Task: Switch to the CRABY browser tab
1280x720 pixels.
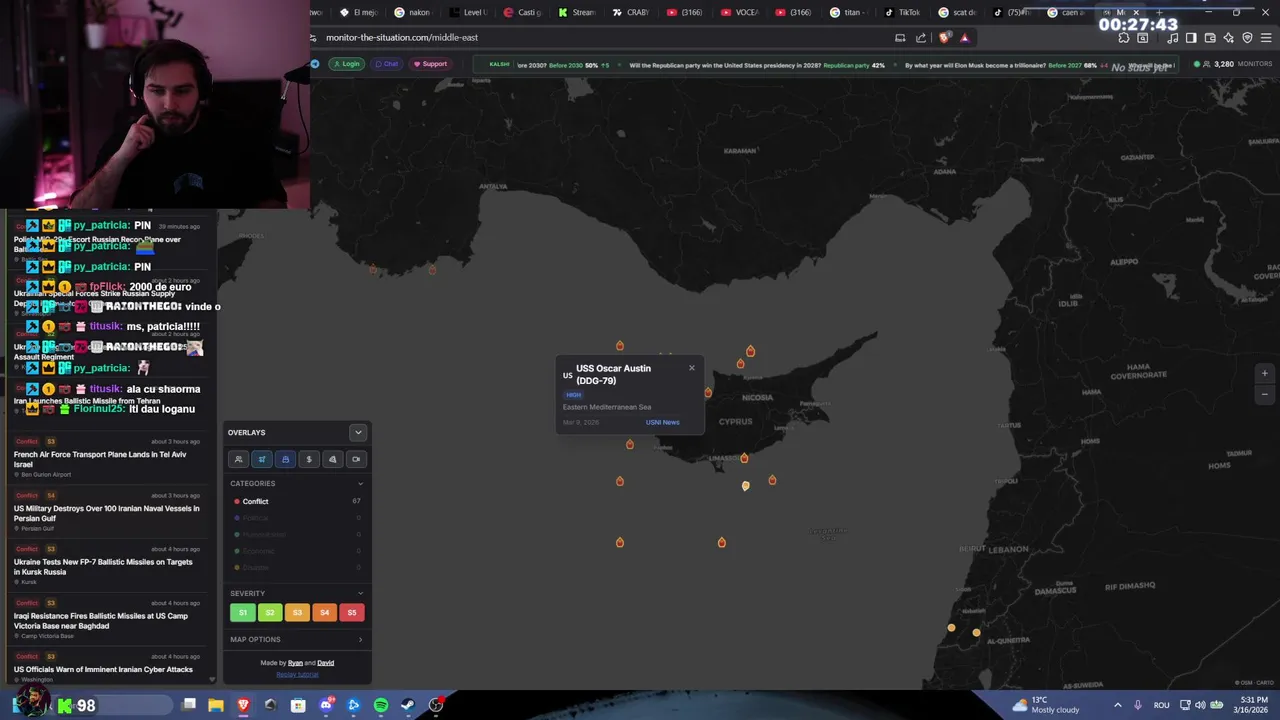Action: tap(631, 13)
